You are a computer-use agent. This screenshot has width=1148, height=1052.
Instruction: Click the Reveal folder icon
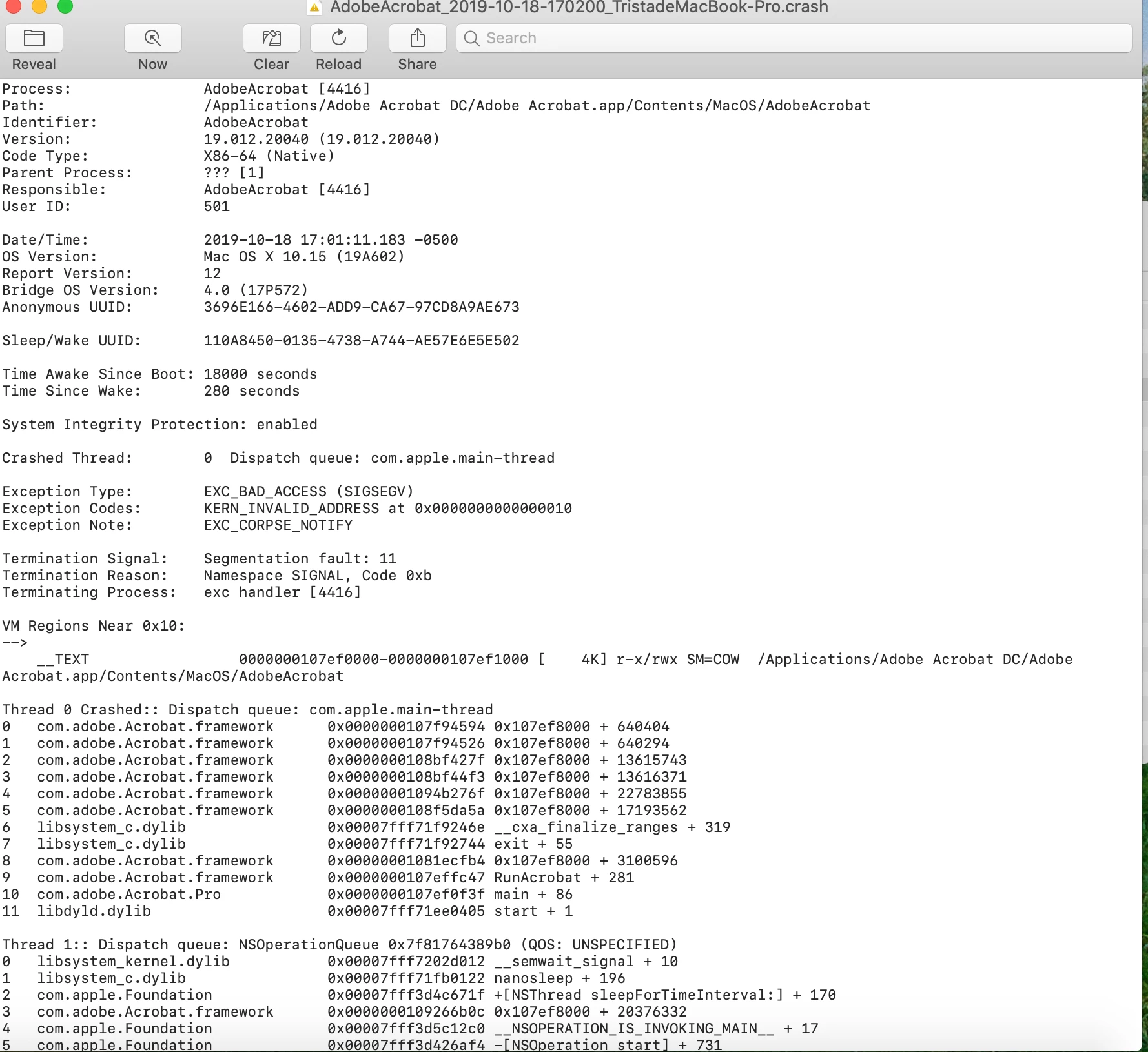point(34,38)
